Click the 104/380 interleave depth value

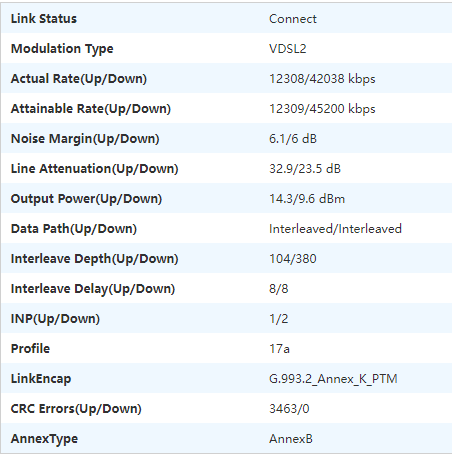point(292,259)
